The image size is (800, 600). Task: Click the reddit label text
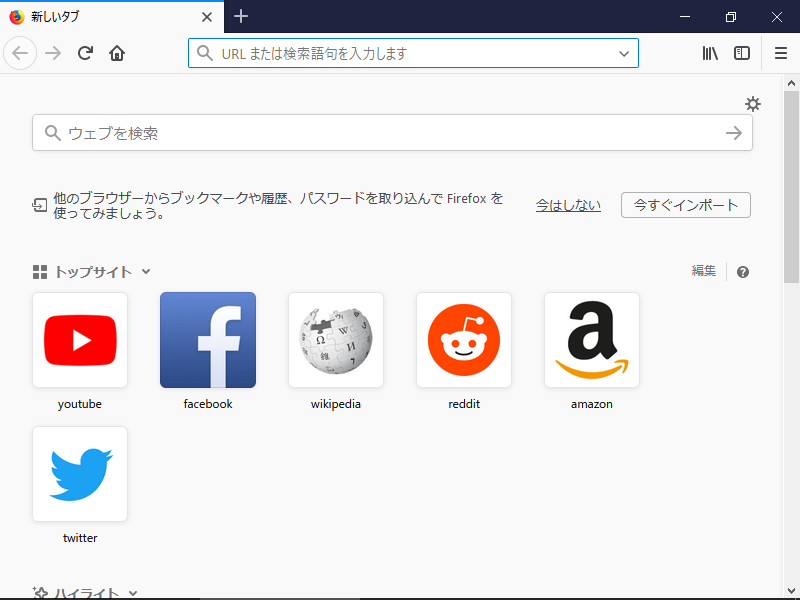pos(464,404)
